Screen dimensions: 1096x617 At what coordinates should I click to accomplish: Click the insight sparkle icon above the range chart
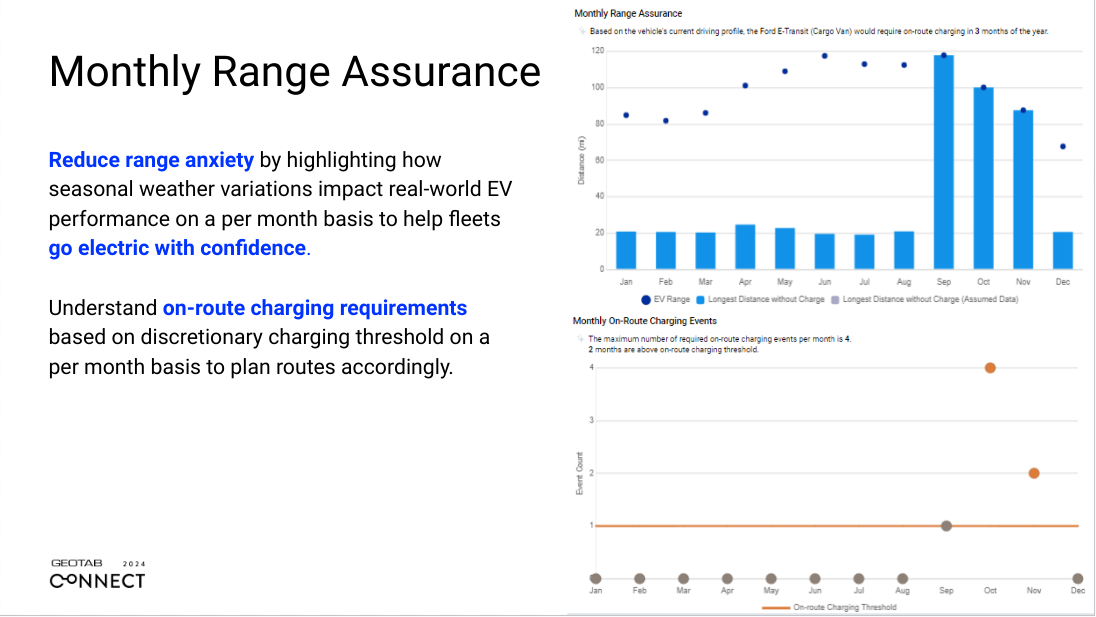pyautogui.click(x=583, y=30)
